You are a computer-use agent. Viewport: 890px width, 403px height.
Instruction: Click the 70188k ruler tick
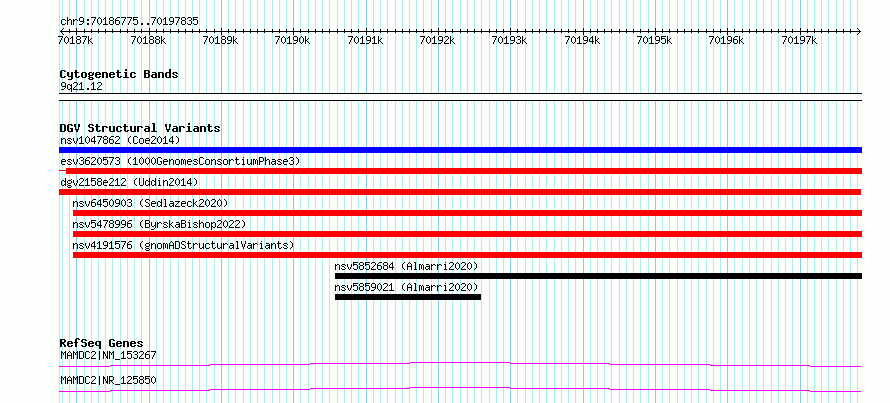coord(148,40)
